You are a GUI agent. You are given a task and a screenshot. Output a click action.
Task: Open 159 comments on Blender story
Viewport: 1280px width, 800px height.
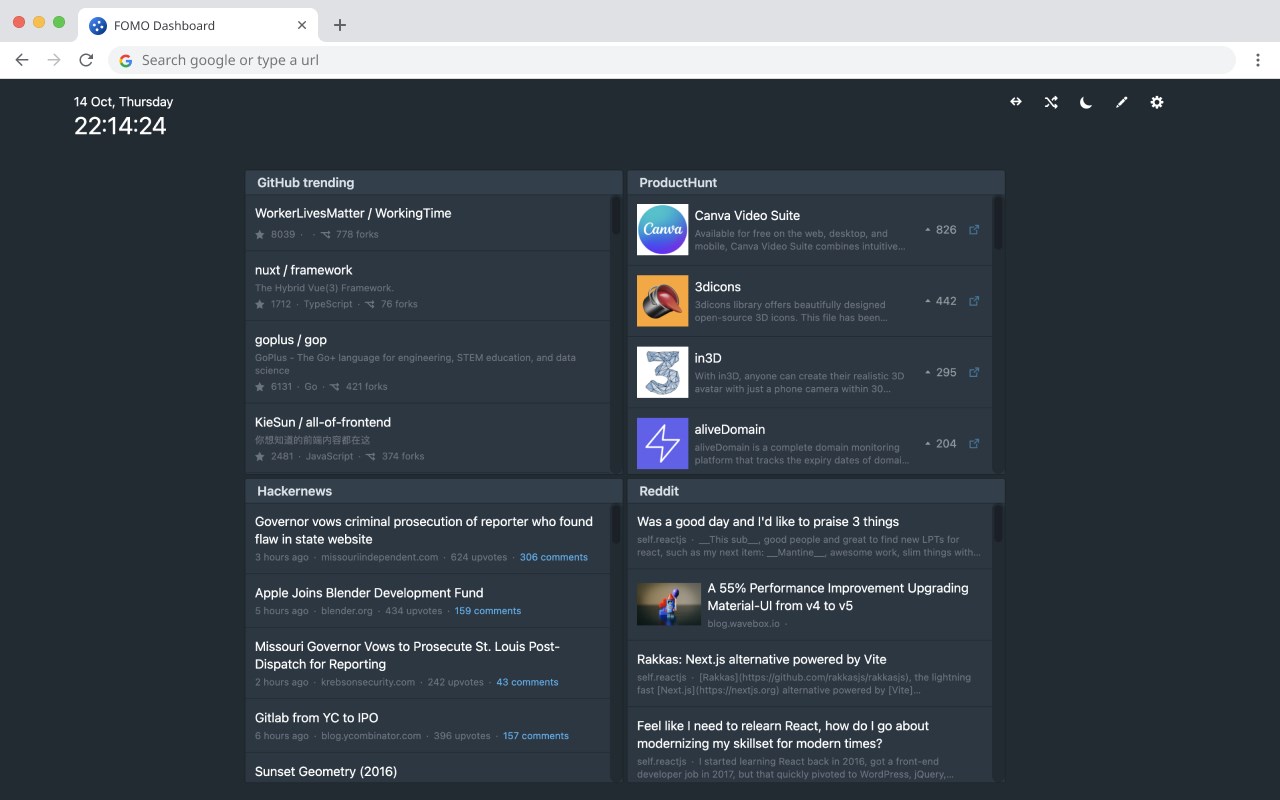point(487,611)
